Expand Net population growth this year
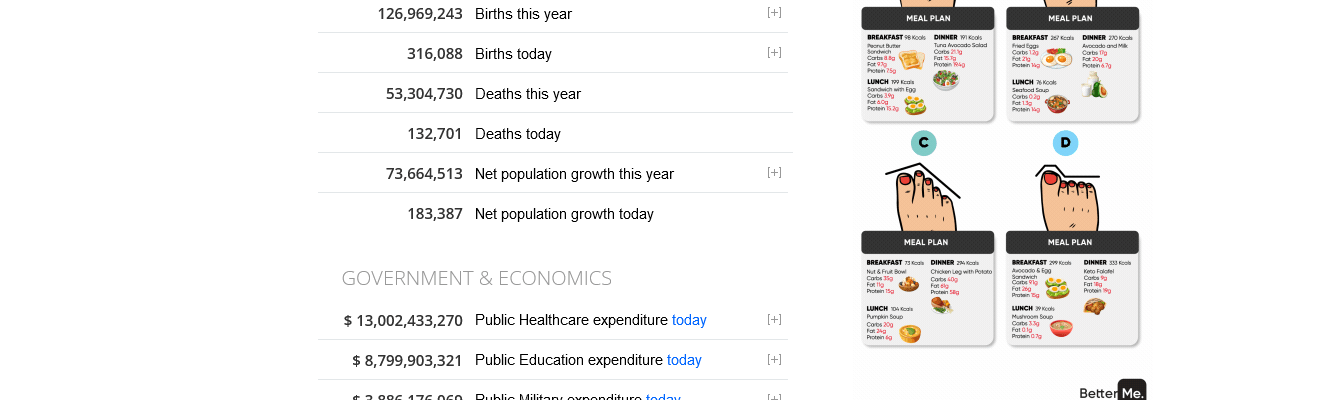Screen dimensions: 1341x400 pos(774,172)
